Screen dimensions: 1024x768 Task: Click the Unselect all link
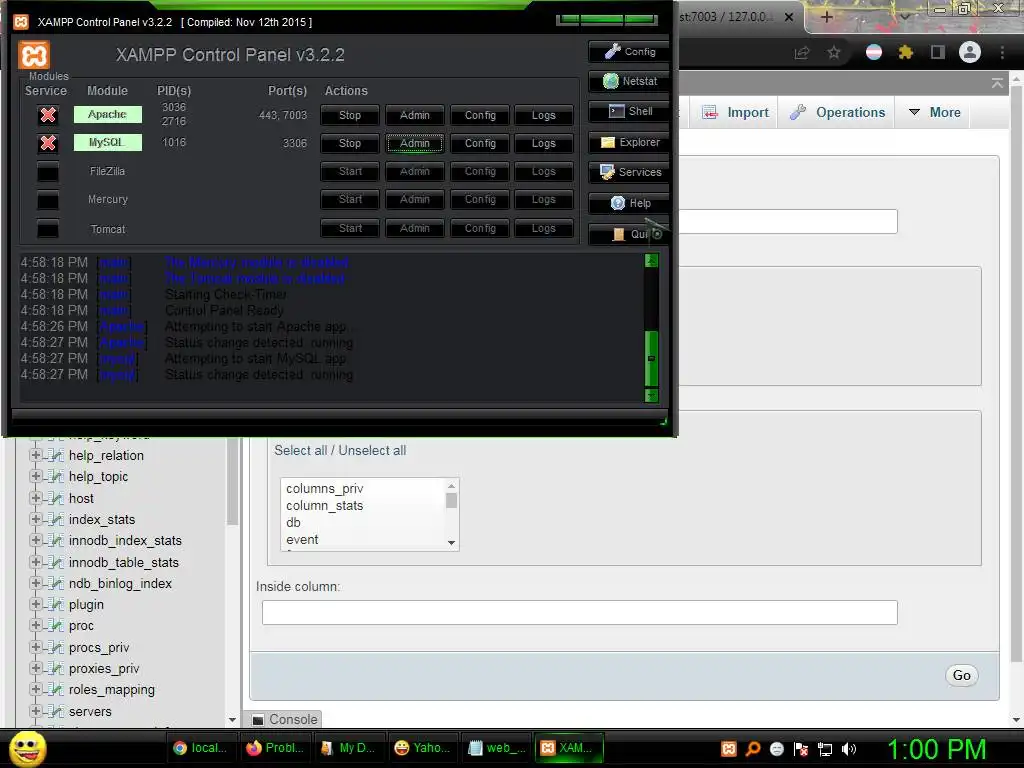[372, 451]
